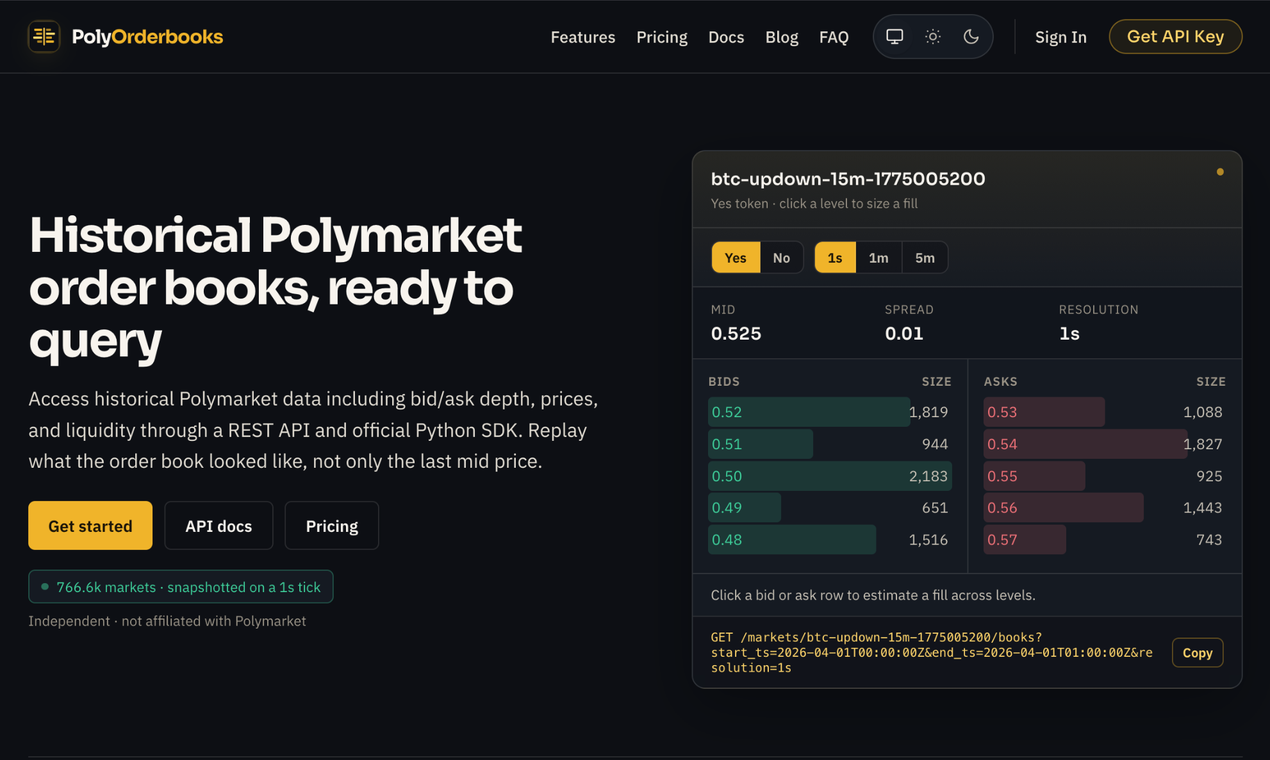Click the hero heading 'Historical Polymarket order books'
Image resolution: width=1270 pixels, height=760 pixels.
click(x=275, y=288)
